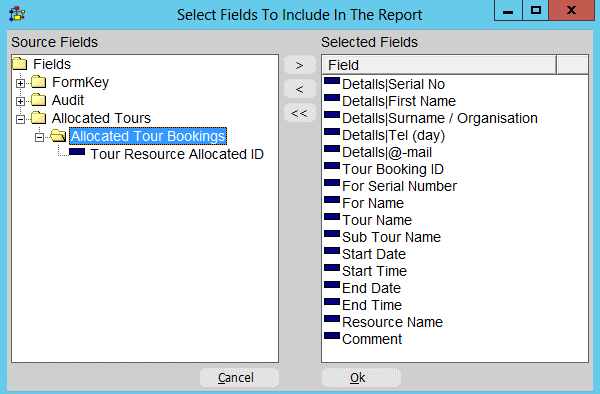Collapse the Allocated Tours node
600x394 pixels.
(x=21, y=119)
